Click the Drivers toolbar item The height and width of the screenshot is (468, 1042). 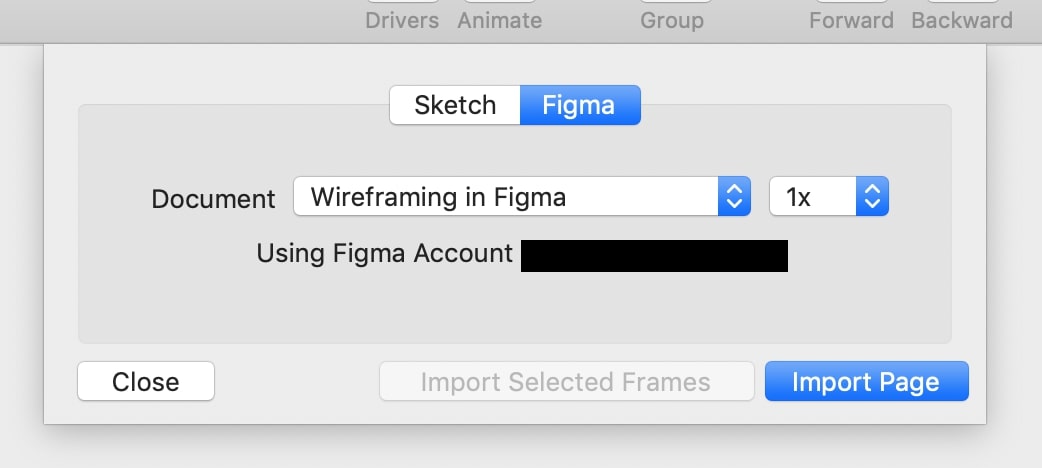pyautogui.click(x=402, y=19)
